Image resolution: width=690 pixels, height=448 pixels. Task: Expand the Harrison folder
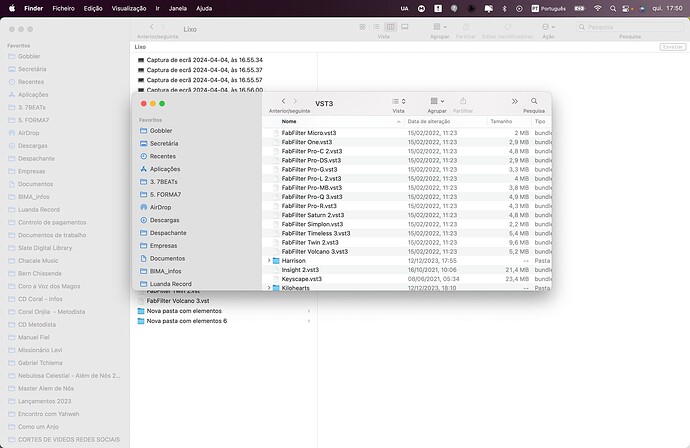269,261
